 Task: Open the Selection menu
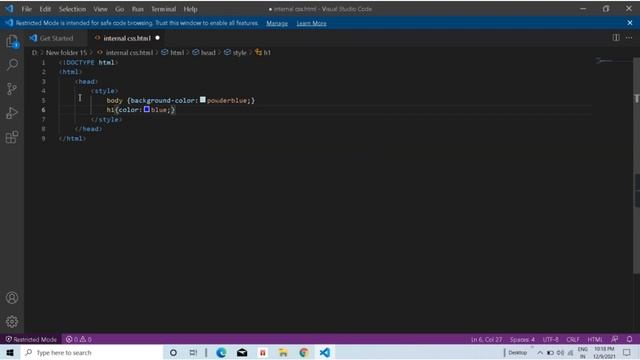[x=72, y=9]
